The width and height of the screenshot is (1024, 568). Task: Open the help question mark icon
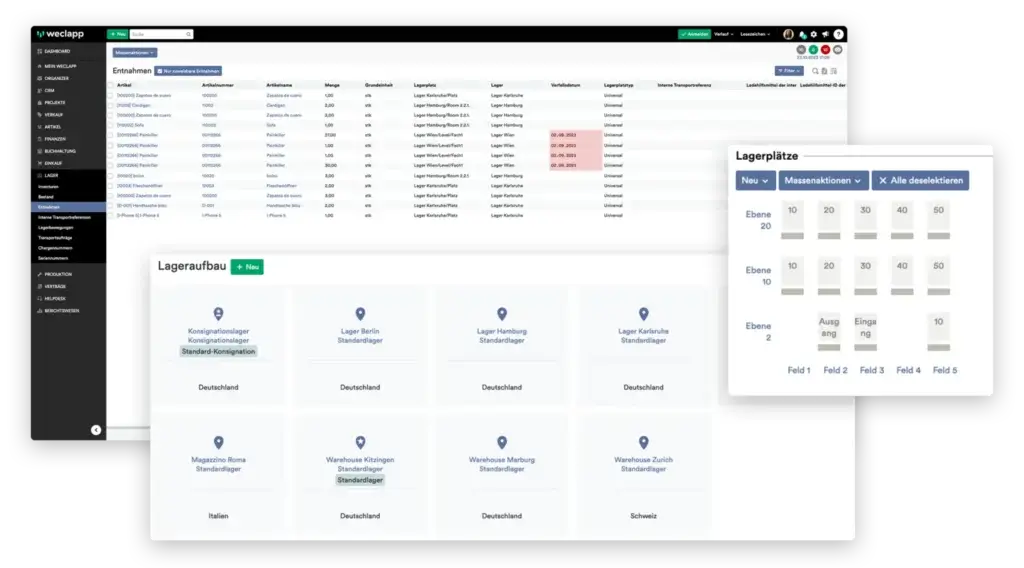[838, 34]
